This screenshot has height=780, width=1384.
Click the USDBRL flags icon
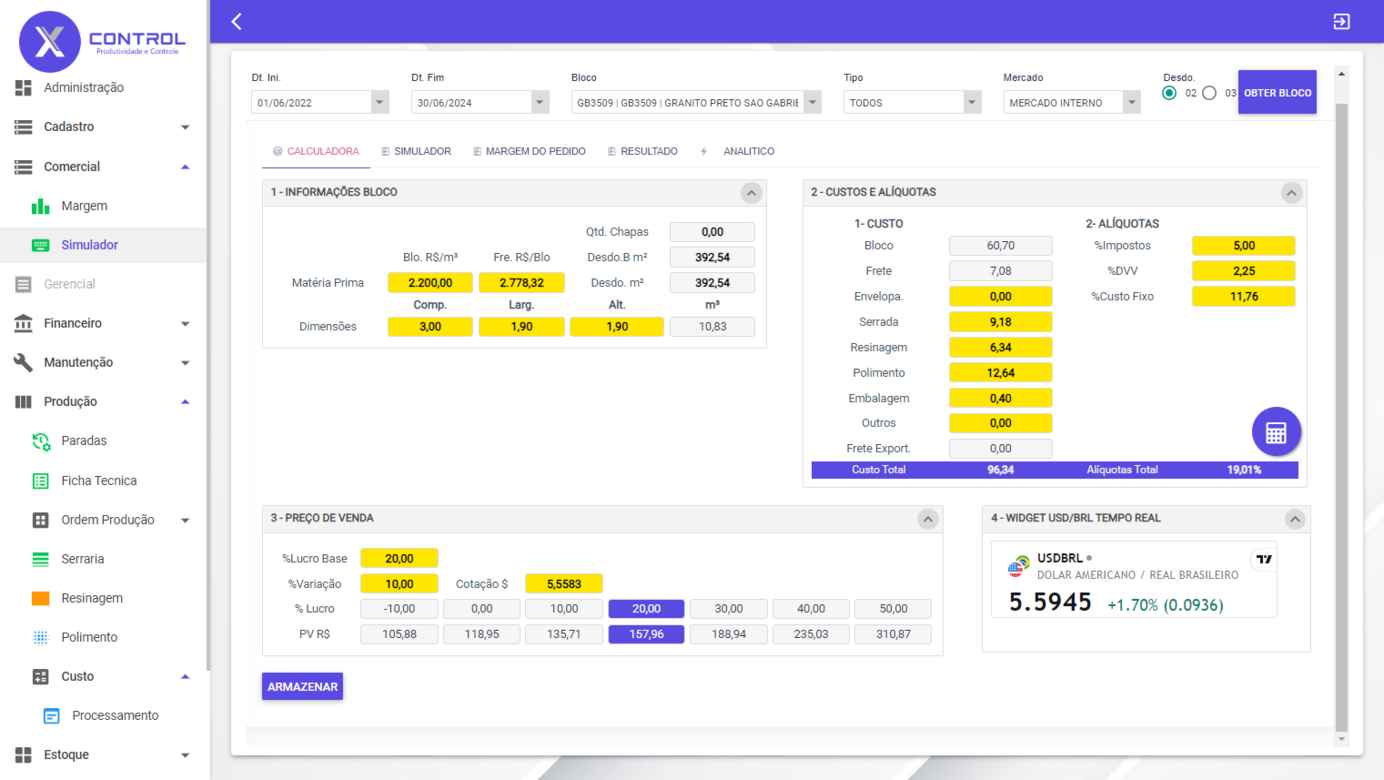(1019, 566)
